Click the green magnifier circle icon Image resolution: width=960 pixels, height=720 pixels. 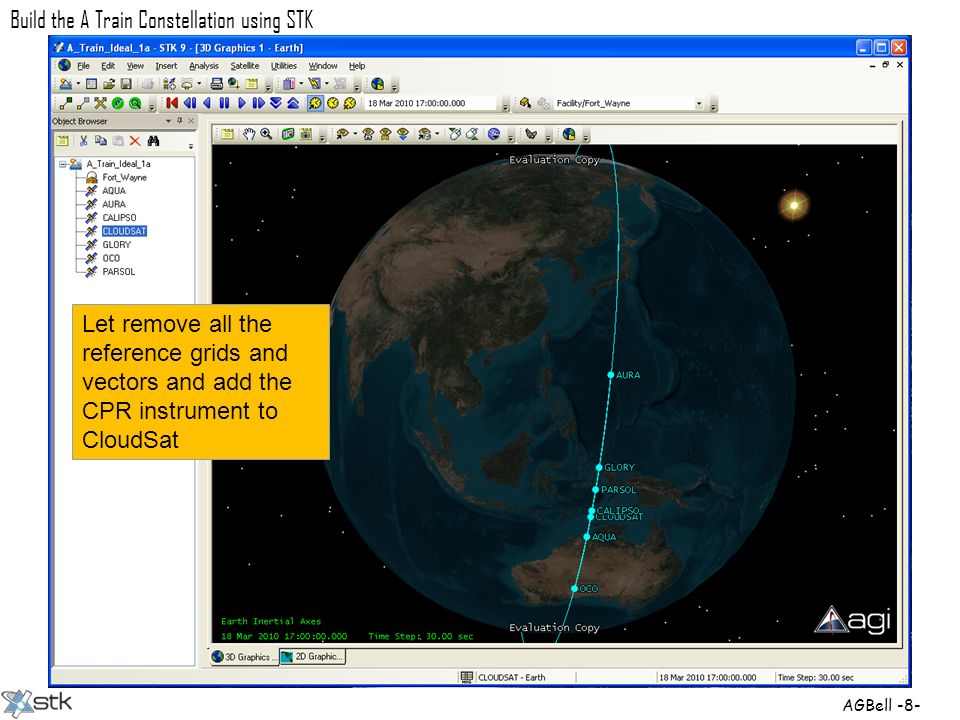(x=135, y=103)
